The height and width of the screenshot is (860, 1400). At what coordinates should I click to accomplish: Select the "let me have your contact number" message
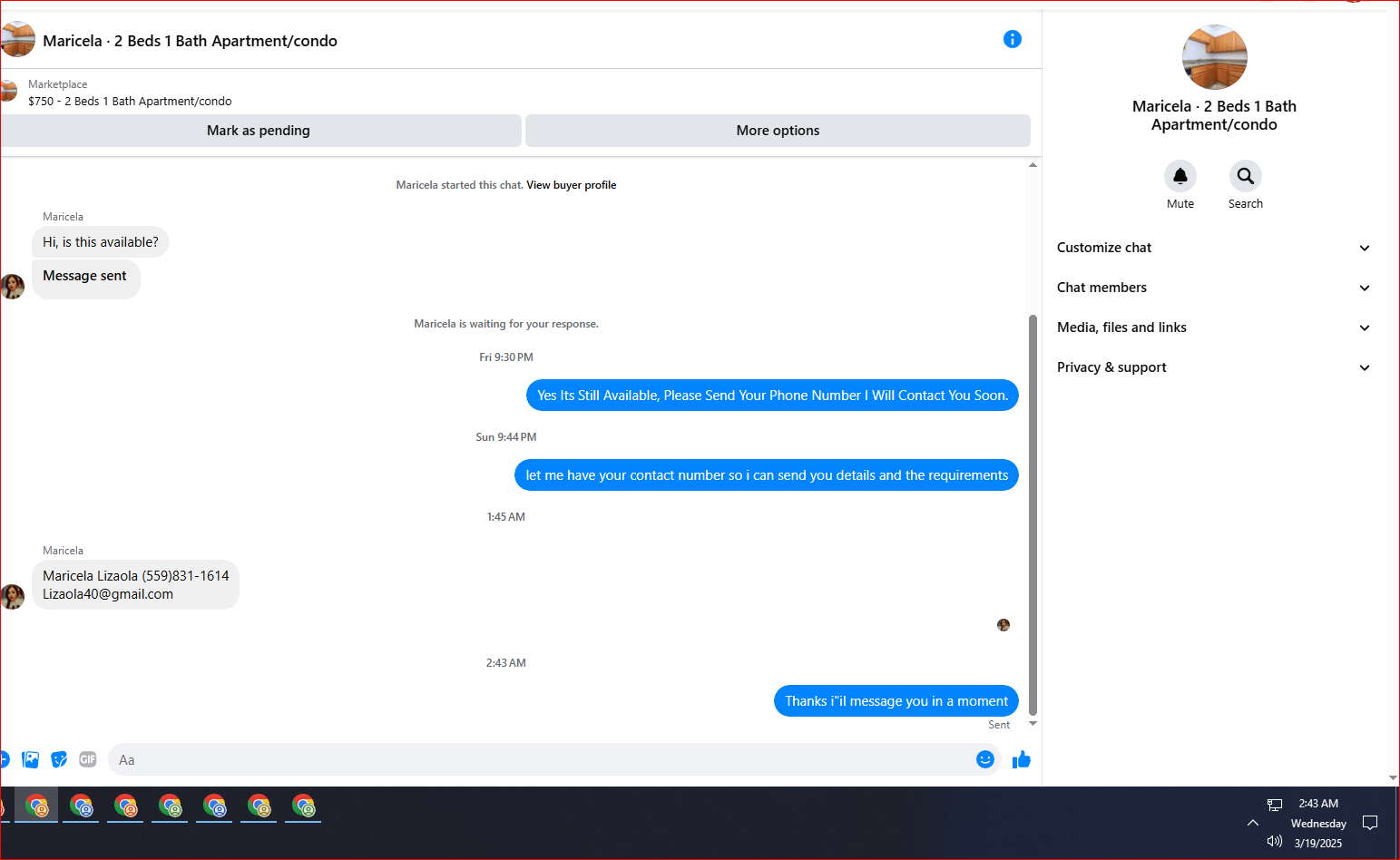pos(767,475)
